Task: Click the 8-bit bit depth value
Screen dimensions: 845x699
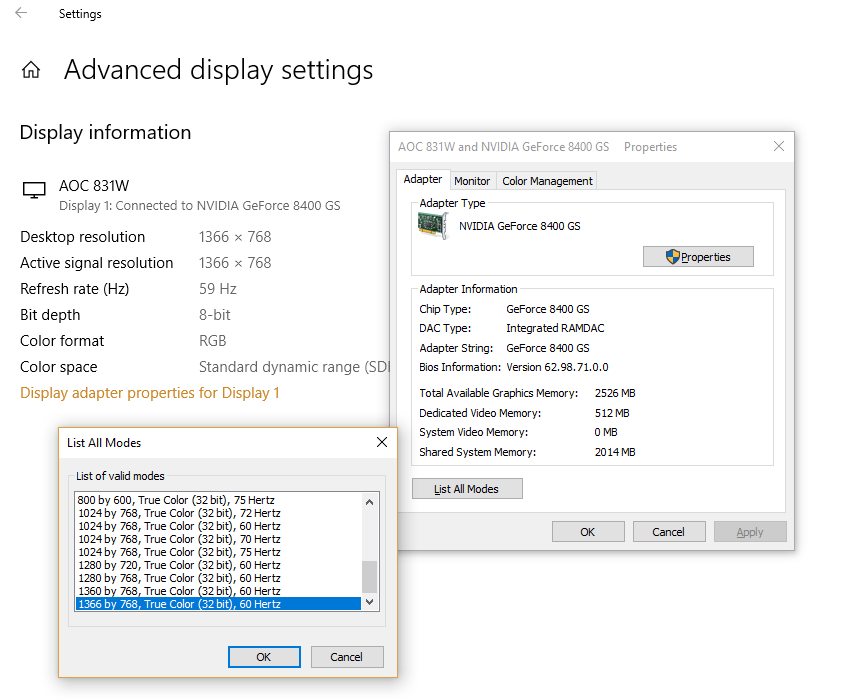Action: (x=214, y=315)
